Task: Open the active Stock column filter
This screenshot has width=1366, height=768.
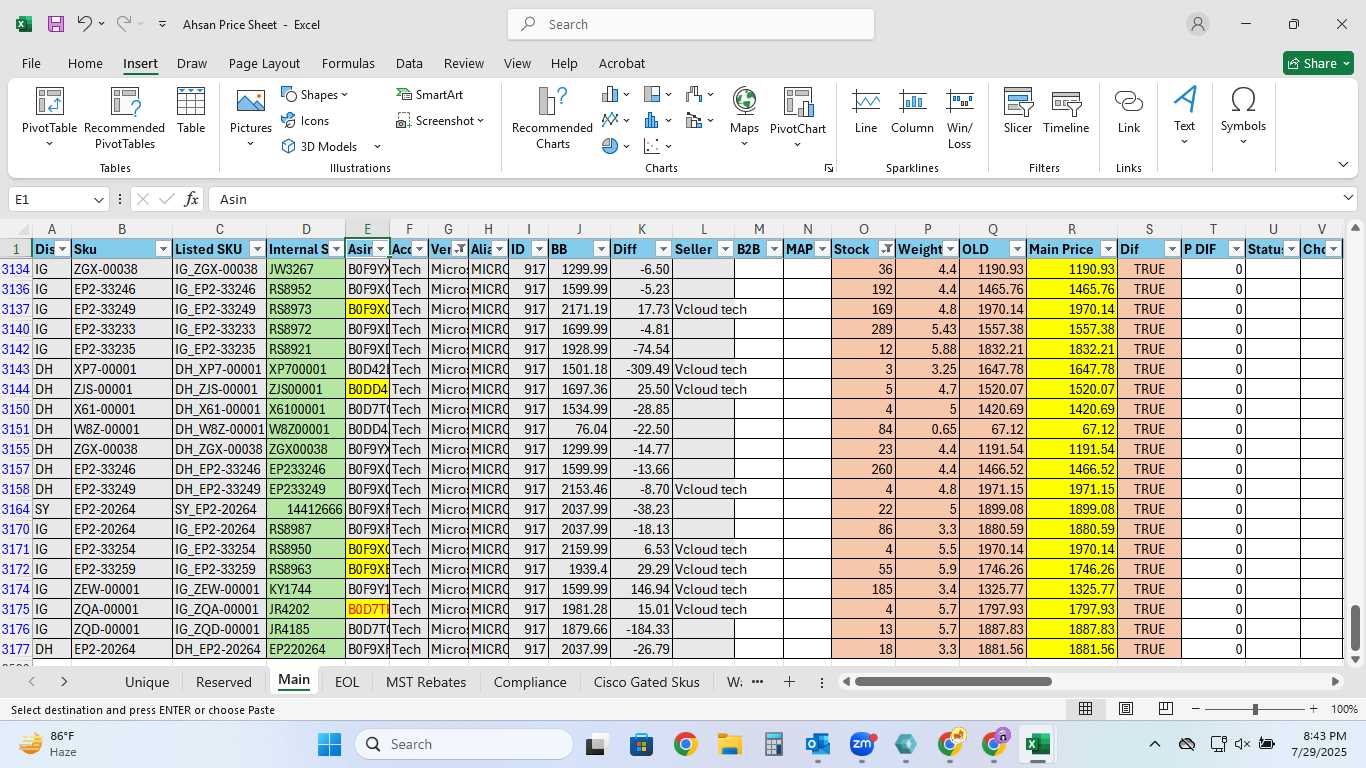Action: pyautogui.click(x=886, y=249)
